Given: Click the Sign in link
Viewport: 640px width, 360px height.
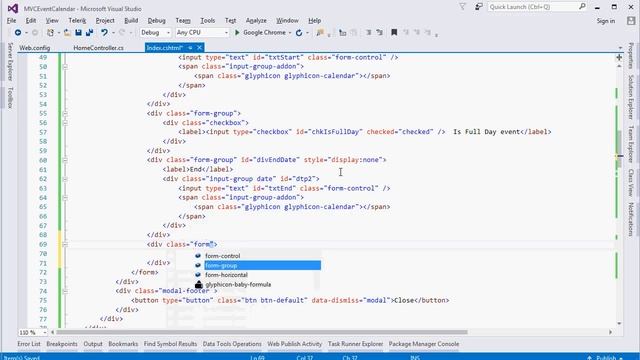Looking at the screenshot, I should [x=606, y=21].
